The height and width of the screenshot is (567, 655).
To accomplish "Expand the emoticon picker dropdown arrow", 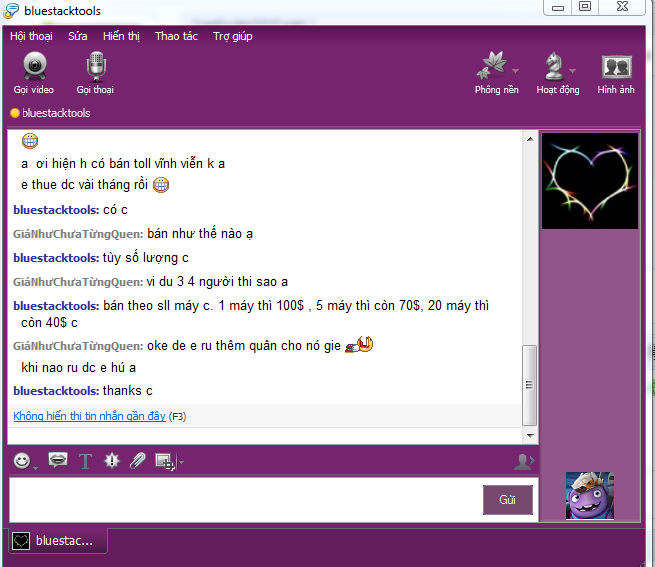I will [36, 468].
